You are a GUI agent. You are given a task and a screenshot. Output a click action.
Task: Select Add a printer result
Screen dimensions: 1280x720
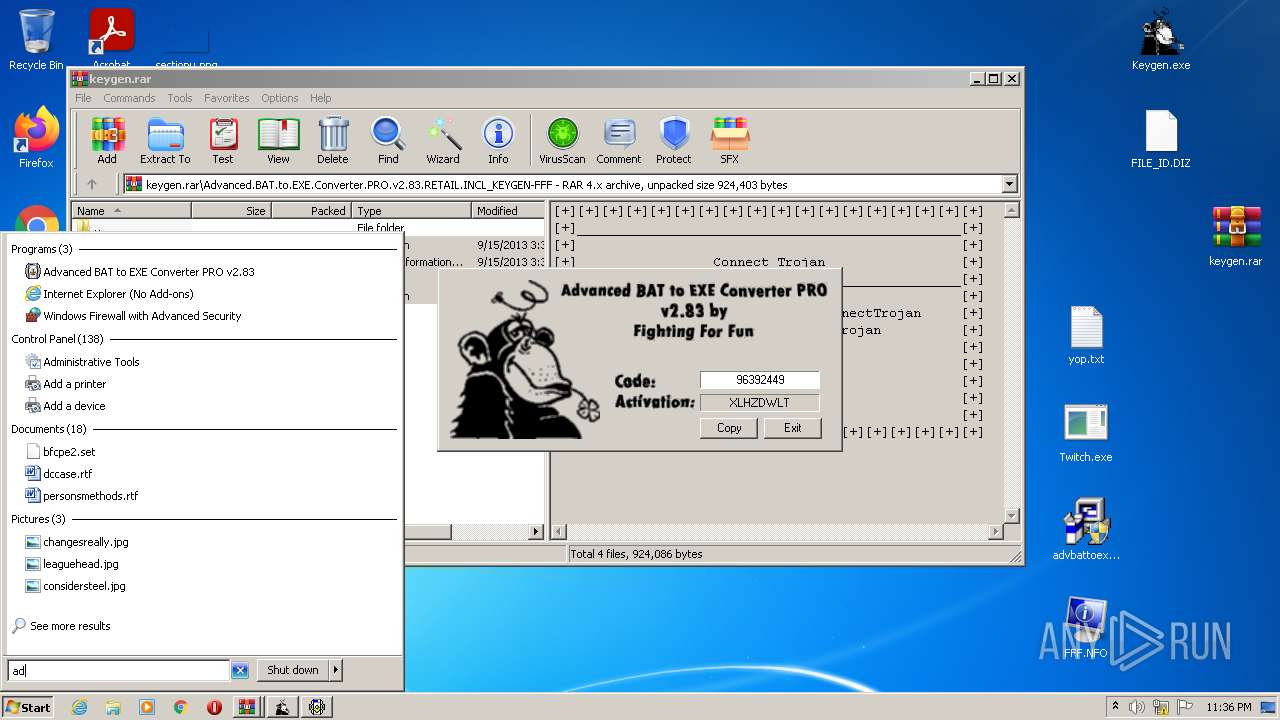click(74, 384)
